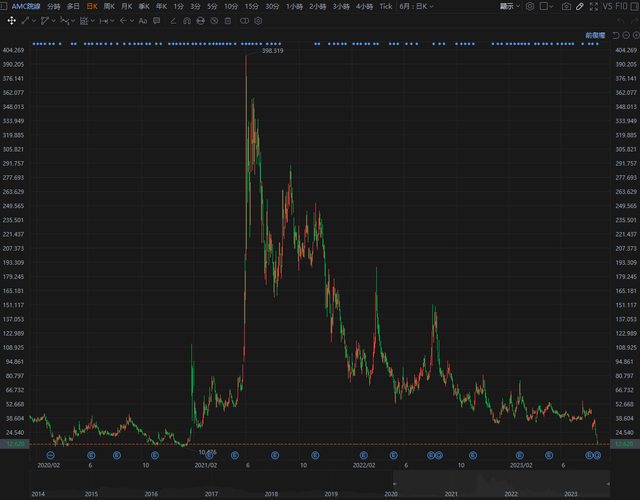Select the crosshair move cursor tool

point(11,20)
